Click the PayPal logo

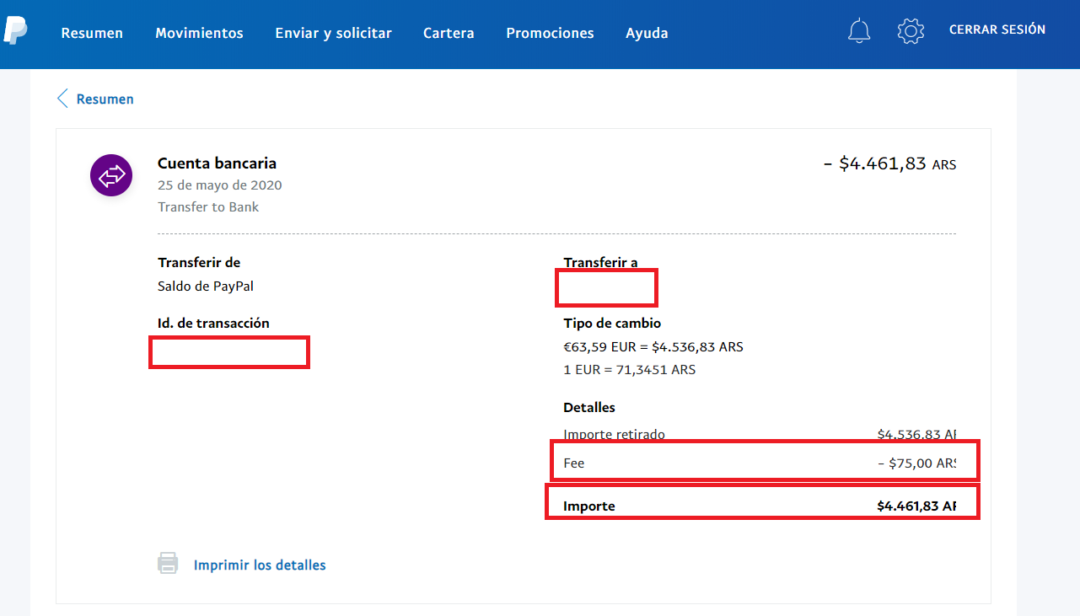[16, 32]
